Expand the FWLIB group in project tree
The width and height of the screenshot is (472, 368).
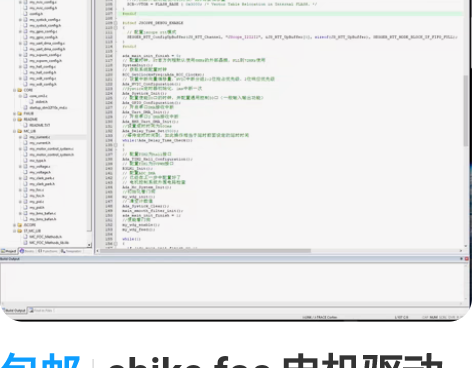click(x=15, y=113)
